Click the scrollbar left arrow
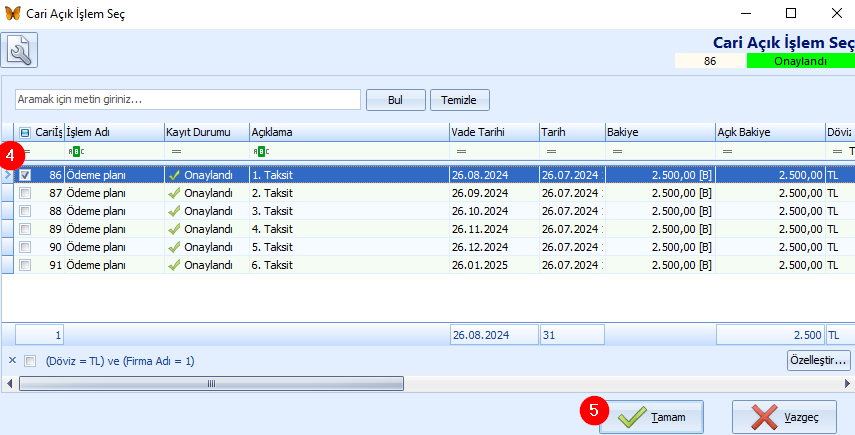This screenshot has height=435, width=855. (8, 383)
